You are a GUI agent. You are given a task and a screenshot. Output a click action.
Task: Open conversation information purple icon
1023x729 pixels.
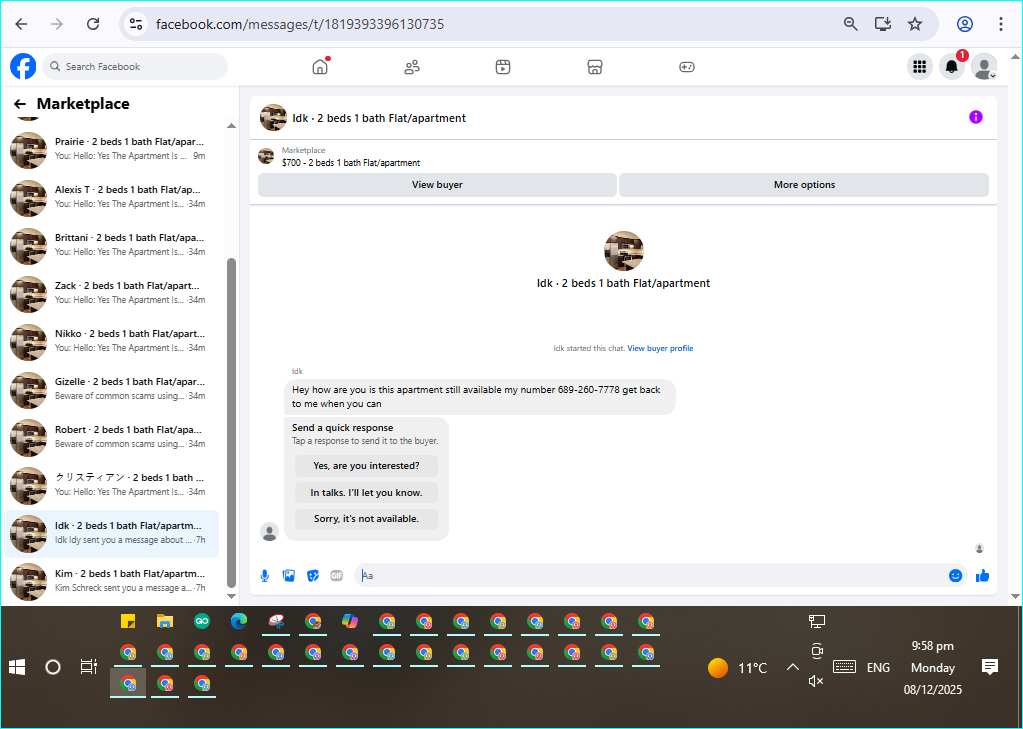coord(975,117)
